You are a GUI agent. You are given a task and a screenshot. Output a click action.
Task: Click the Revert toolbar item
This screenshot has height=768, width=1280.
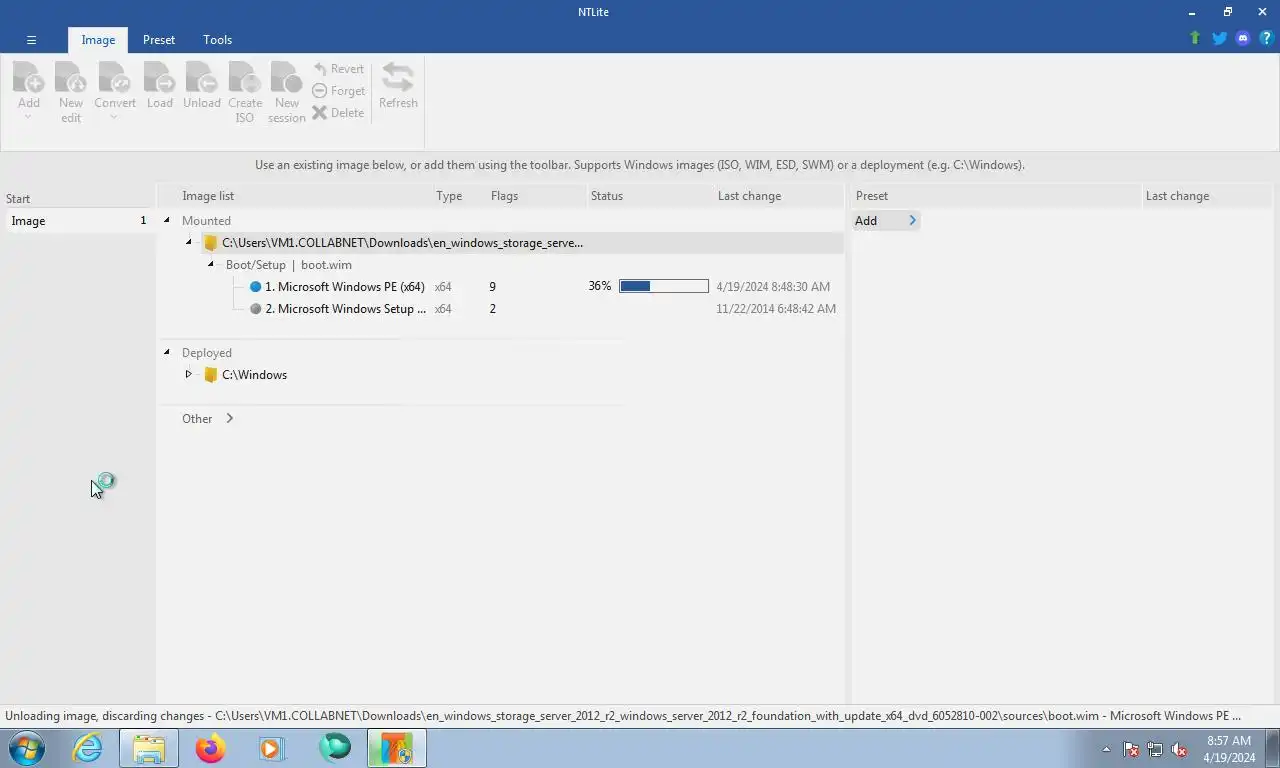[339, 69]
